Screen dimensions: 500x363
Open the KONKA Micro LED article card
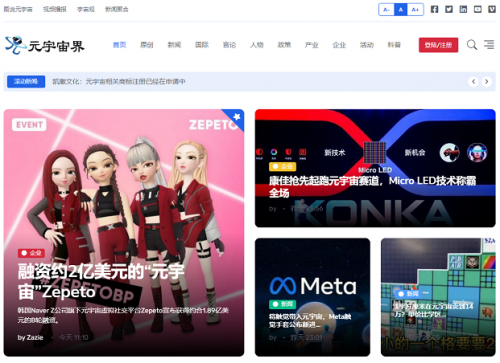[x=375, y=168]
